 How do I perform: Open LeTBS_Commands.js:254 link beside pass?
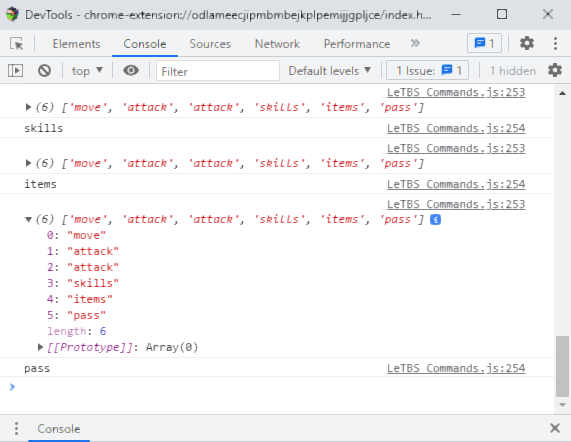[x=456, y=368]
